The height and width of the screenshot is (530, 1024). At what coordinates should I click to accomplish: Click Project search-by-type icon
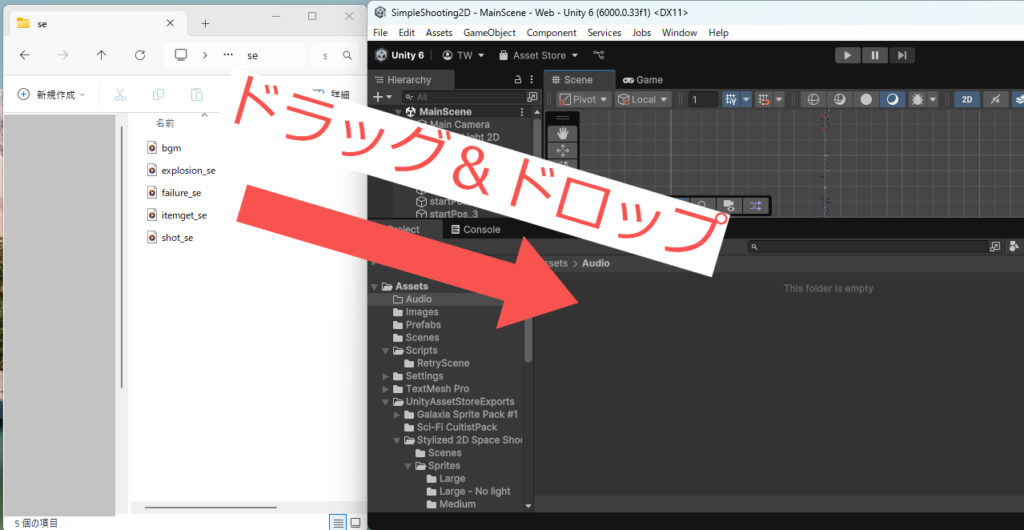995,247
